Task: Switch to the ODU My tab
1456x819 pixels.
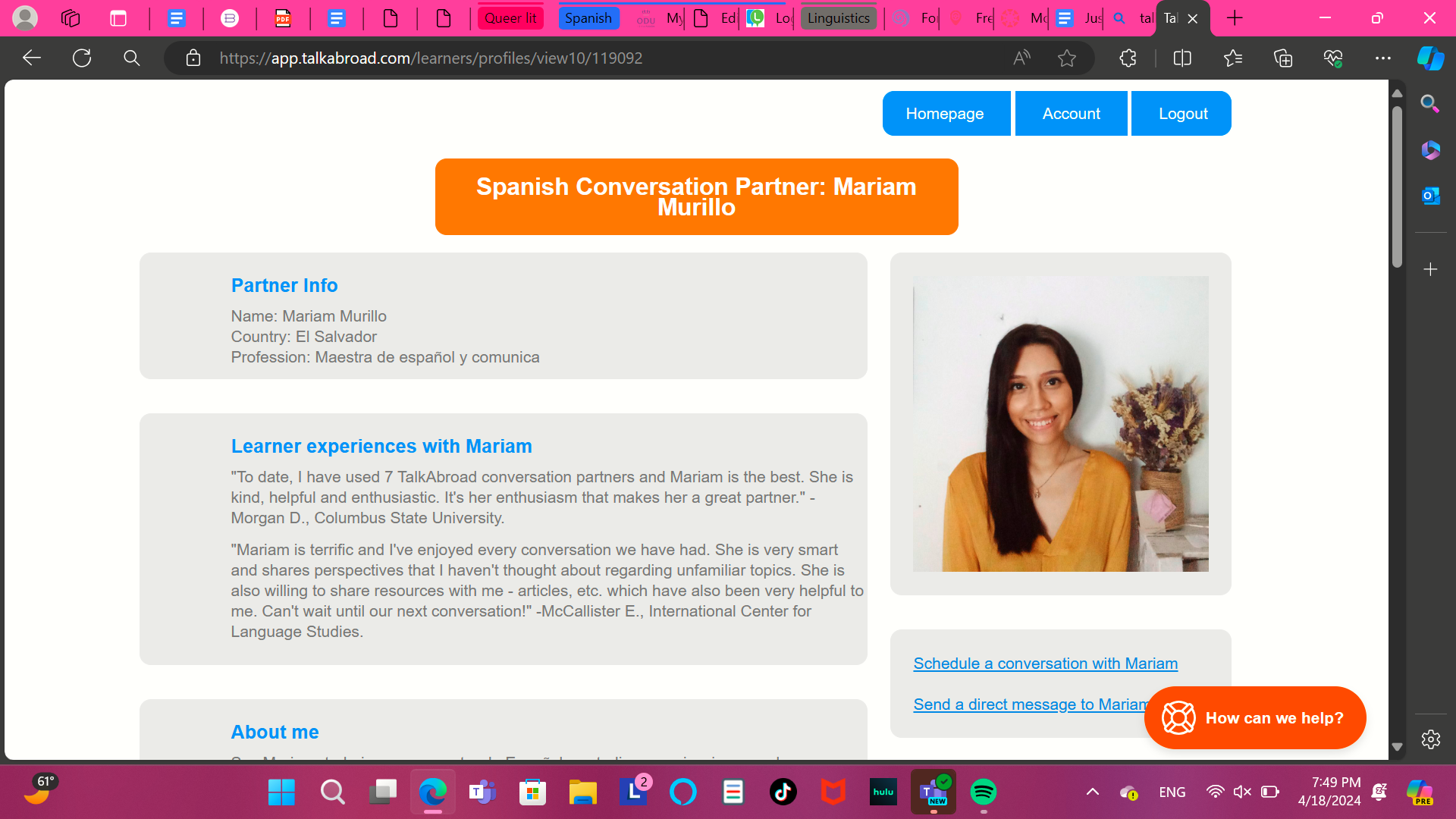Action: click(658, 18)
